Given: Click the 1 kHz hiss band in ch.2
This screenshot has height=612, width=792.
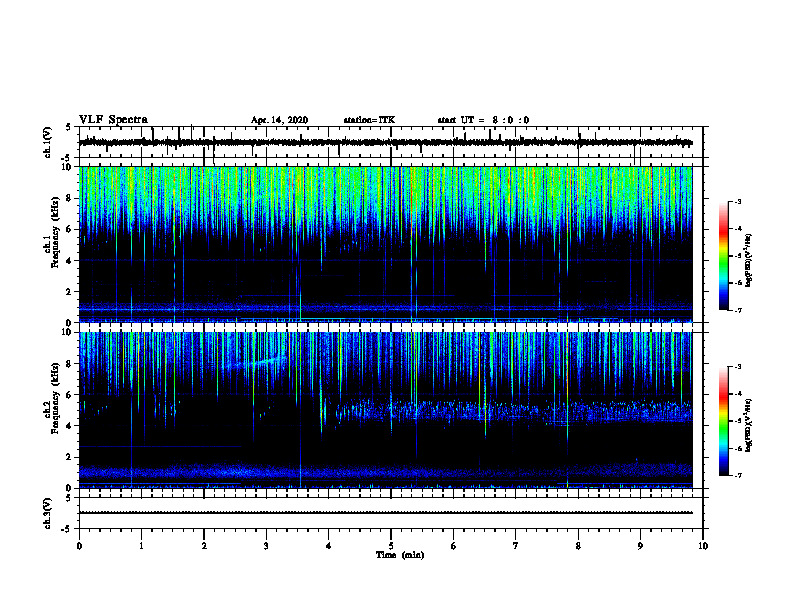Looking at the screenshot, I should [x=385, y=472].
